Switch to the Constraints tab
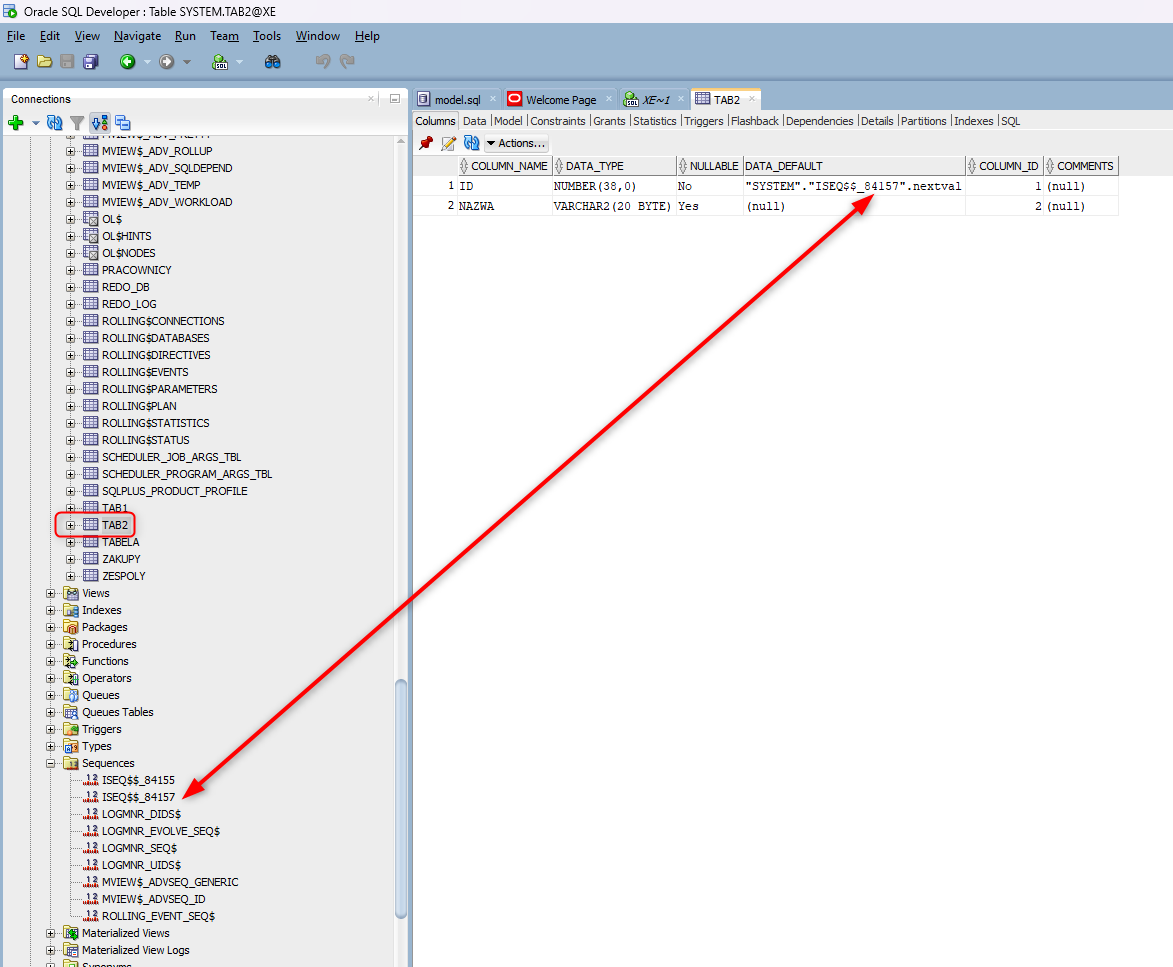The height and width of the screenshot is (967, 1173). pos(557,121)
